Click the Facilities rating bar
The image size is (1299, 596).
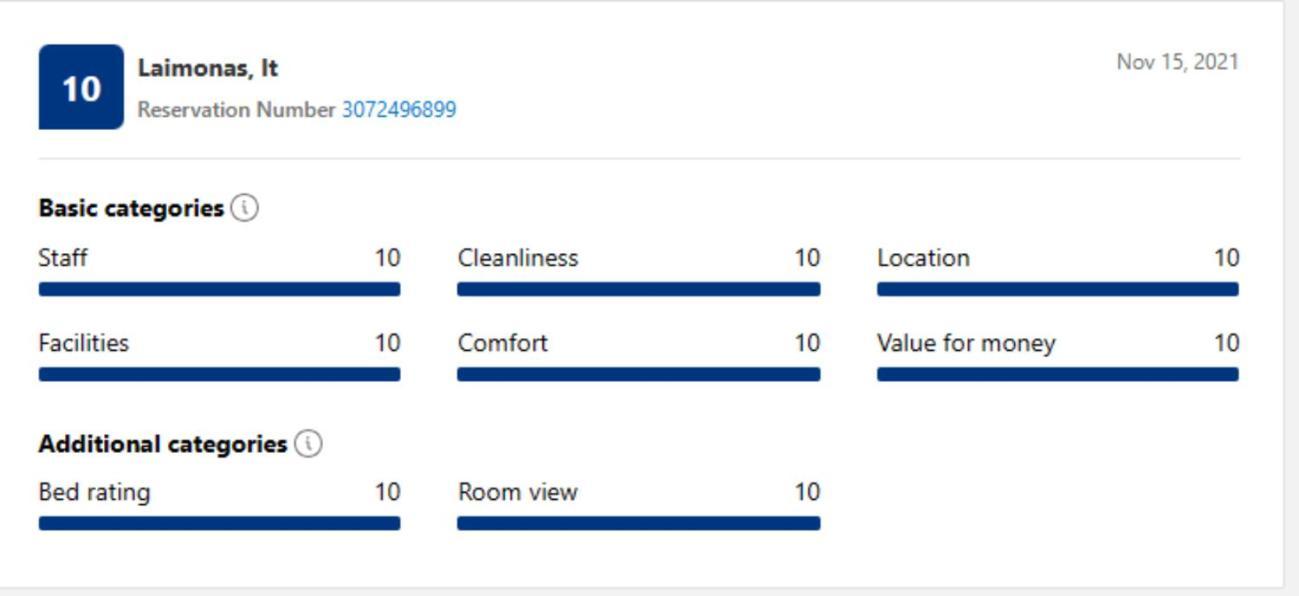219,374
